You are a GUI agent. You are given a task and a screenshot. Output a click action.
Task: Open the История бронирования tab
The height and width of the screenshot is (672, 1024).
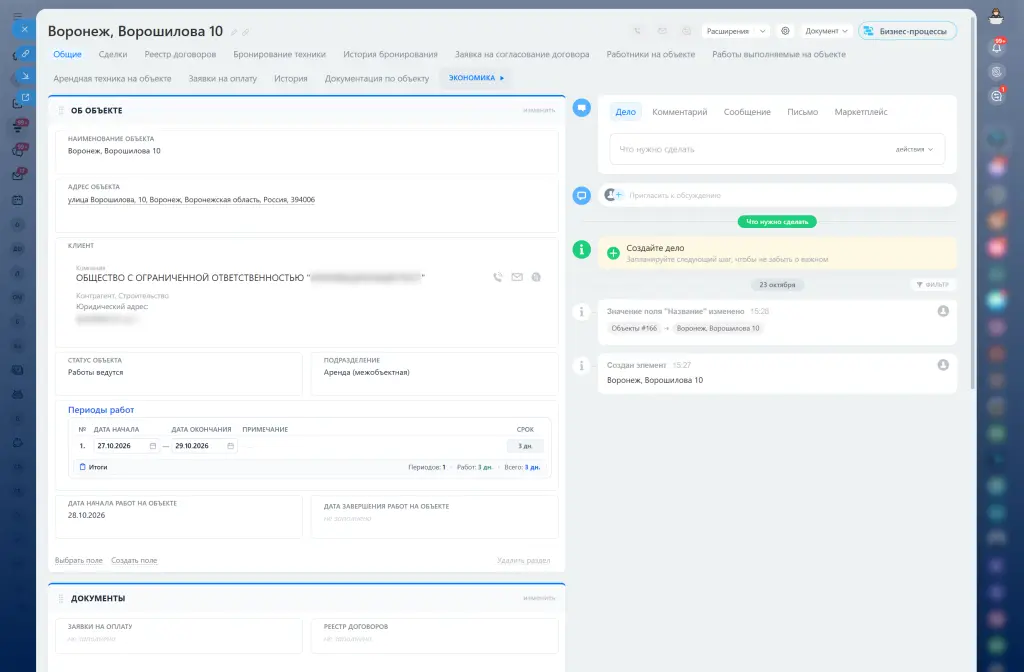tap(391, 54)
